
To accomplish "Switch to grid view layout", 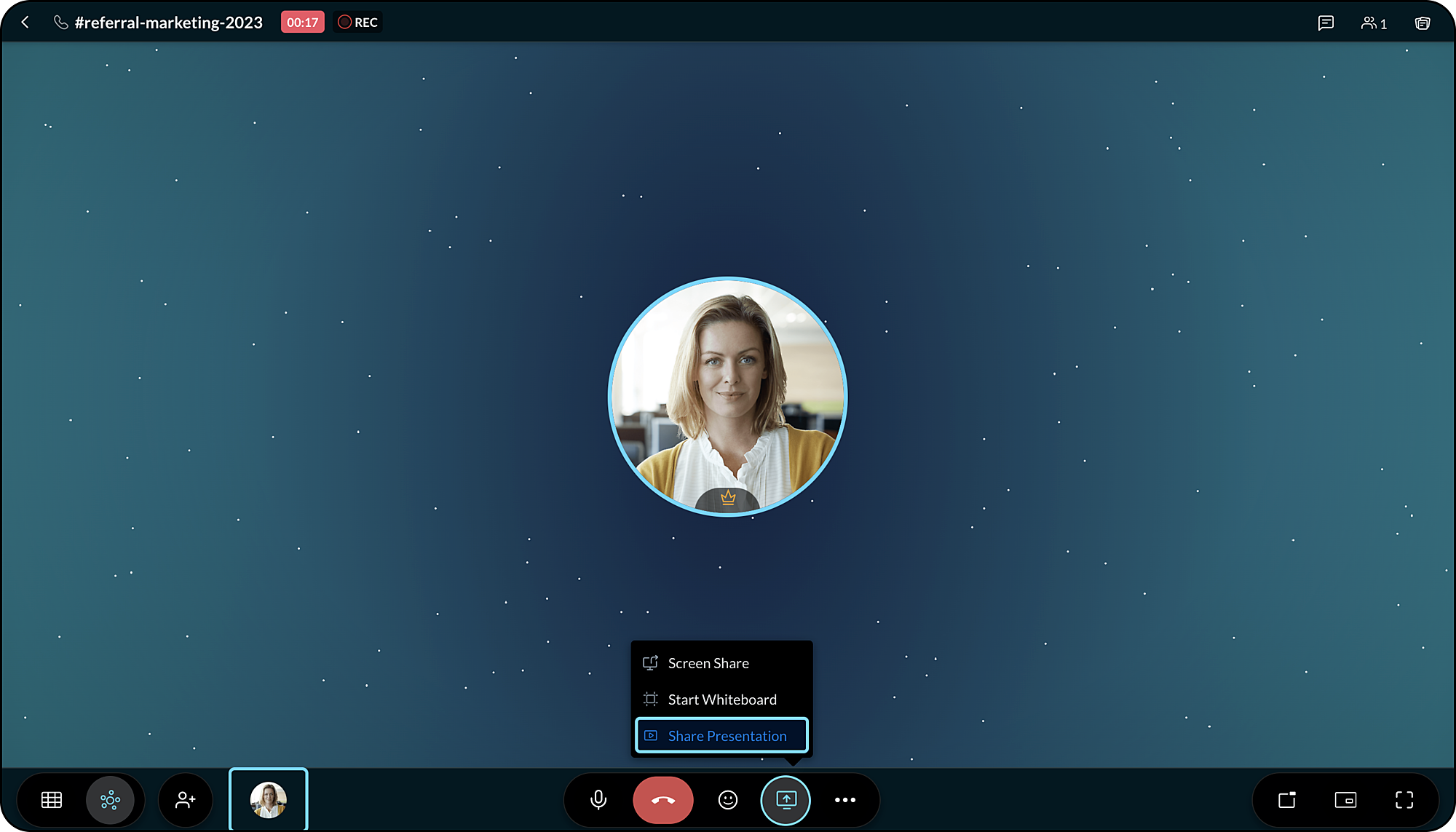I will coord(52,800).
